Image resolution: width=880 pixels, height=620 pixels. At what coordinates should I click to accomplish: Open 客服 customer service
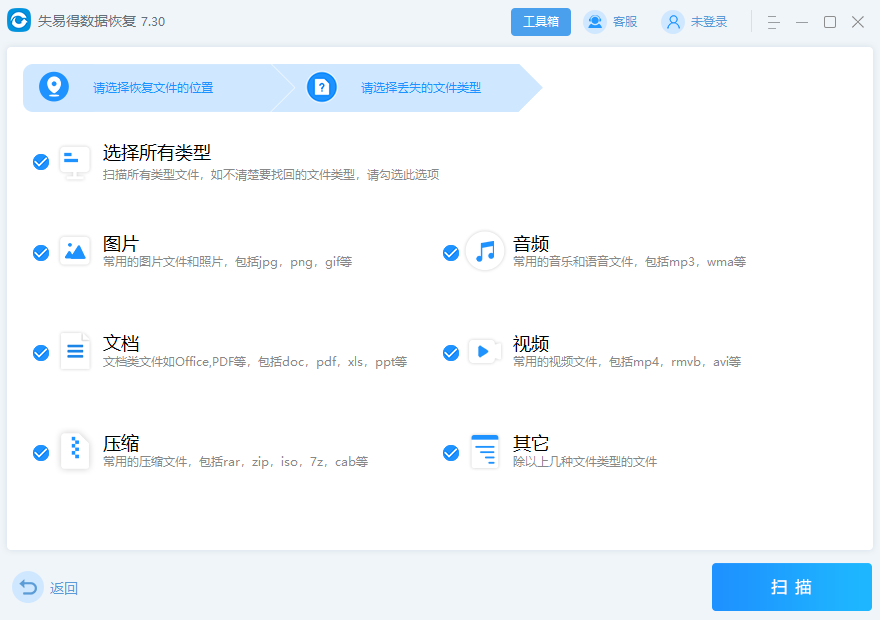click(610, 21)
